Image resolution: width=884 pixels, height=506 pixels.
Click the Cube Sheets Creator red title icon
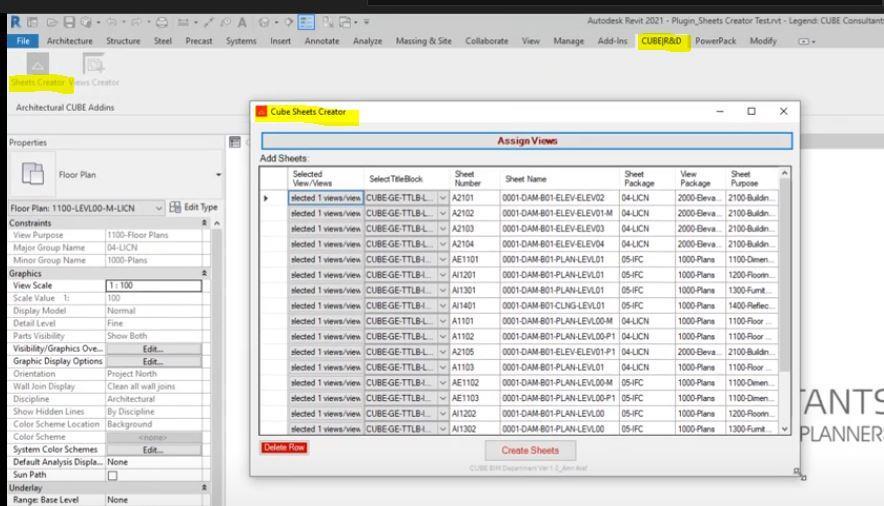tap(261, 112)
